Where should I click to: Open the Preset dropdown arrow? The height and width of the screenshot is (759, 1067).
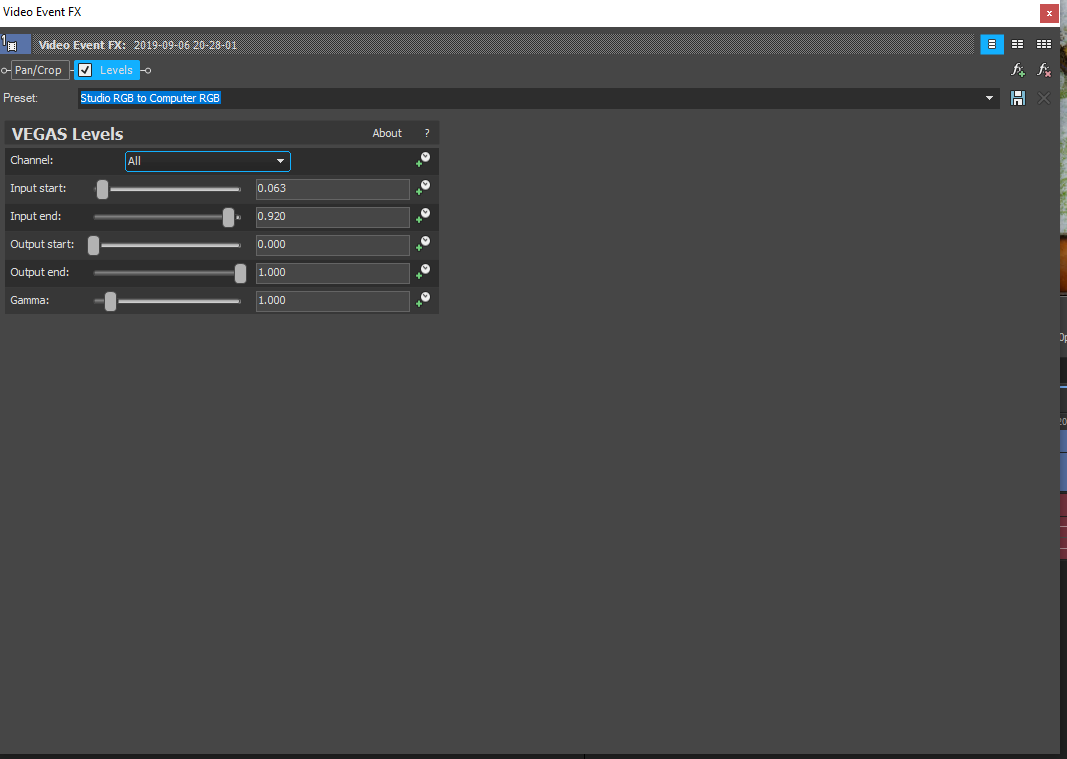pos(989,98)
